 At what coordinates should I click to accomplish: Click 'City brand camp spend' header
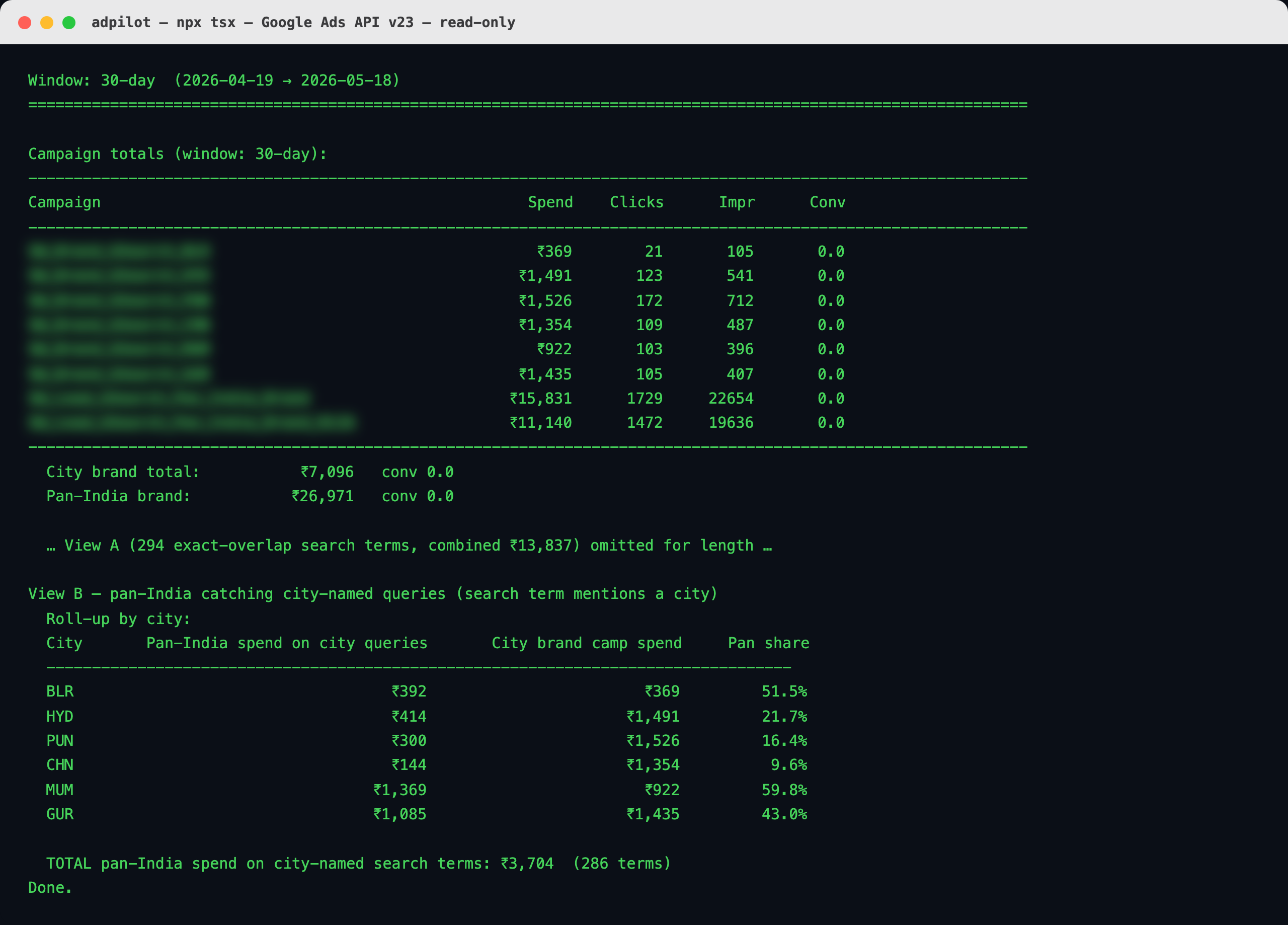click(587, 643)
